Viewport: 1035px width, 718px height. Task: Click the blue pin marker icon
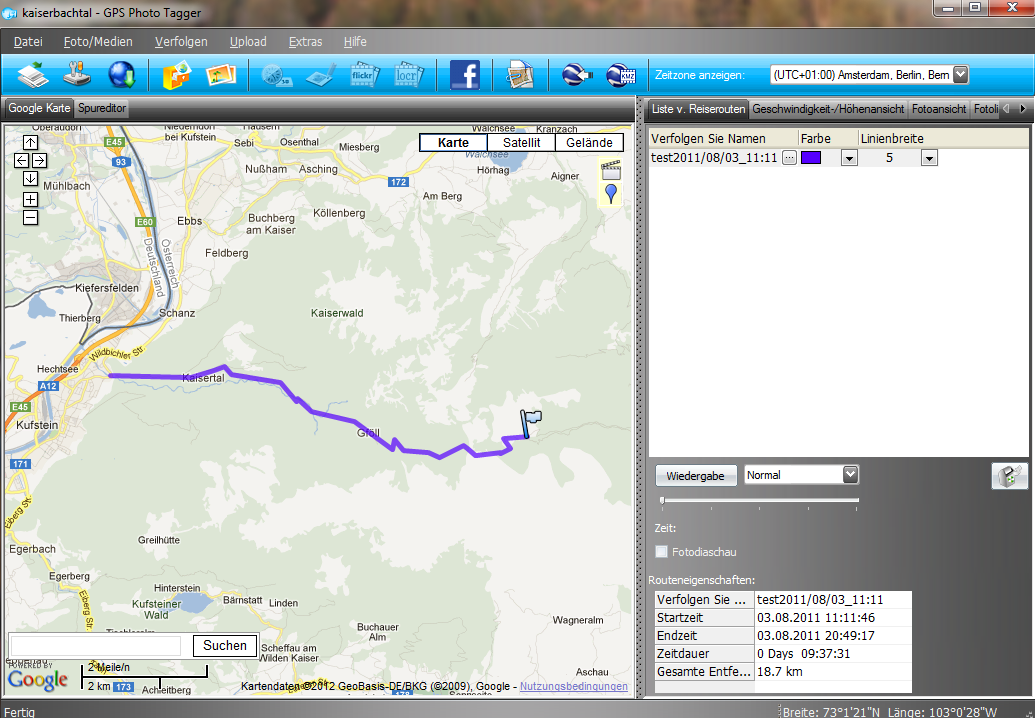tap(611, 194)
